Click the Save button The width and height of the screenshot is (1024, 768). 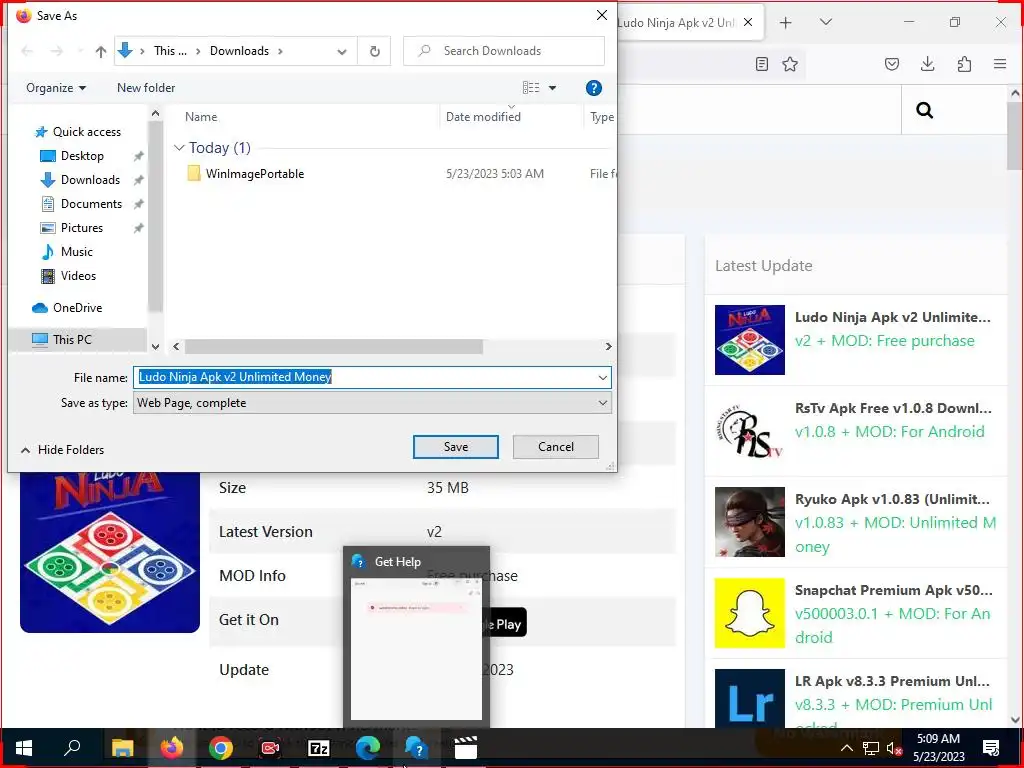pos(455,447)
